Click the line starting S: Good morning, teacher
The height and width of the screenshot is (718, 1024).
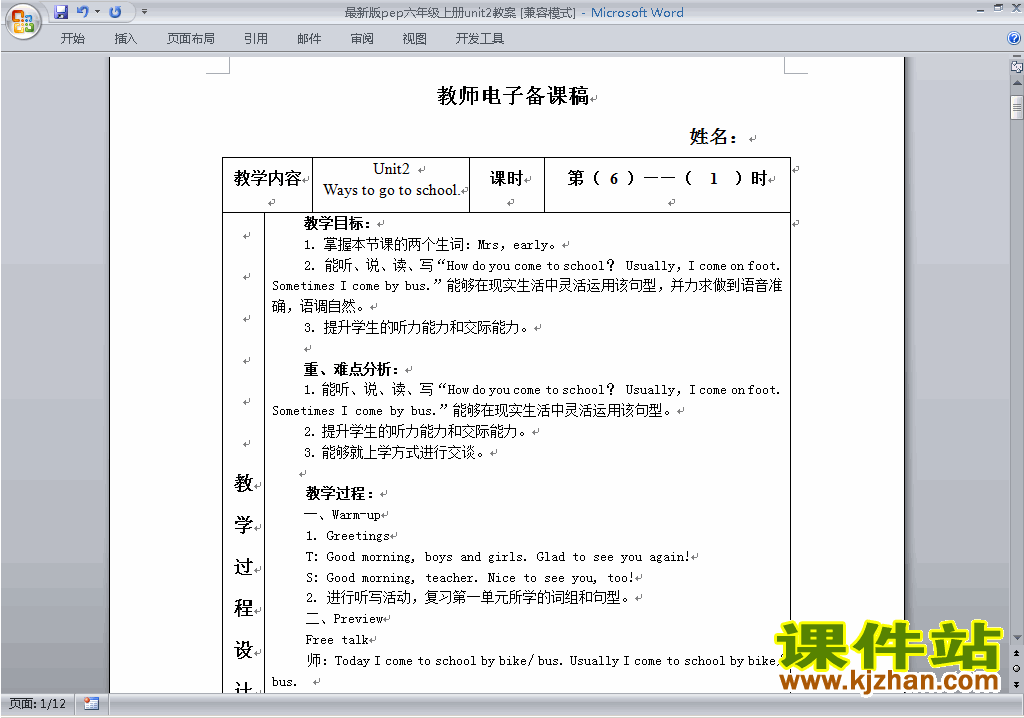pyautogui.click(x=470, y=578)
